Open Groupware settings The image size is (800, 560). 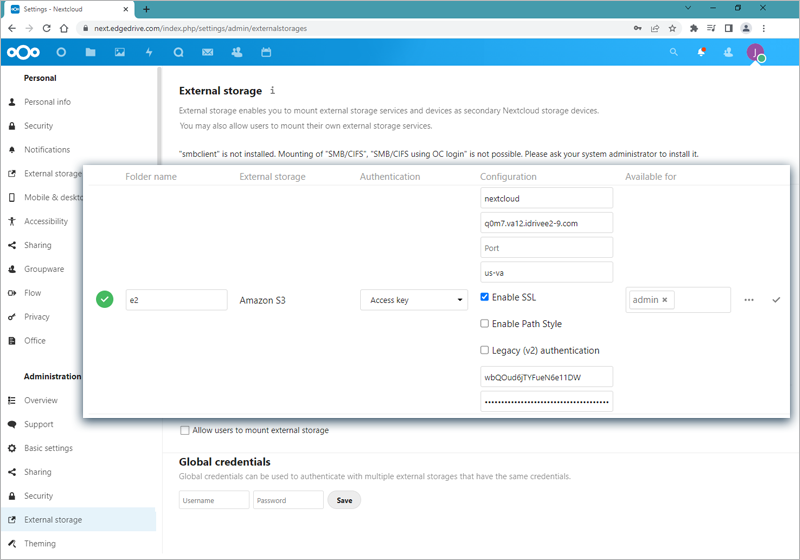pyautogui.click(x=43, y=269)
